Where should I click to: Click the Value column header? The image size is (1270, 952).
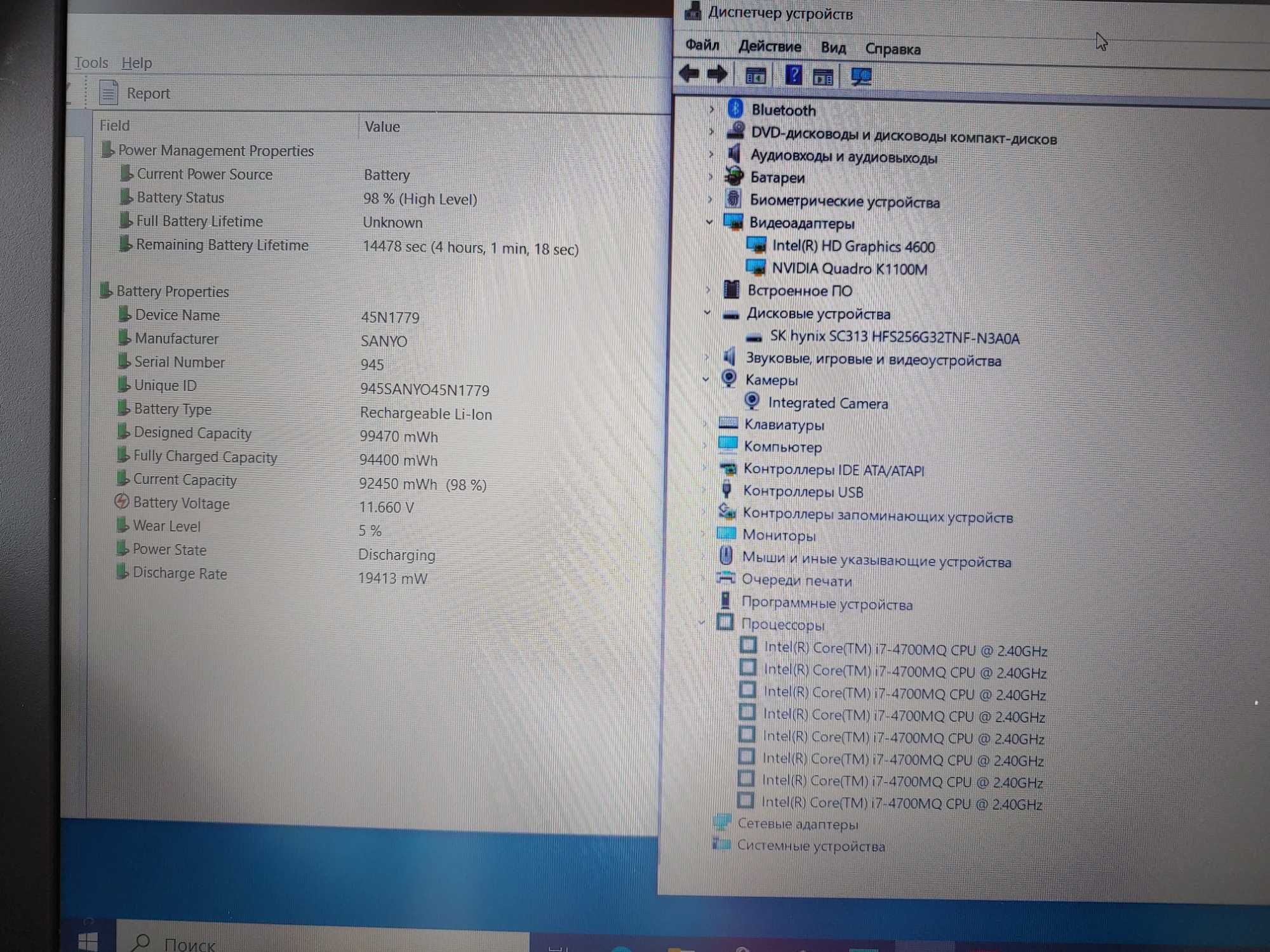click(382, 126)
